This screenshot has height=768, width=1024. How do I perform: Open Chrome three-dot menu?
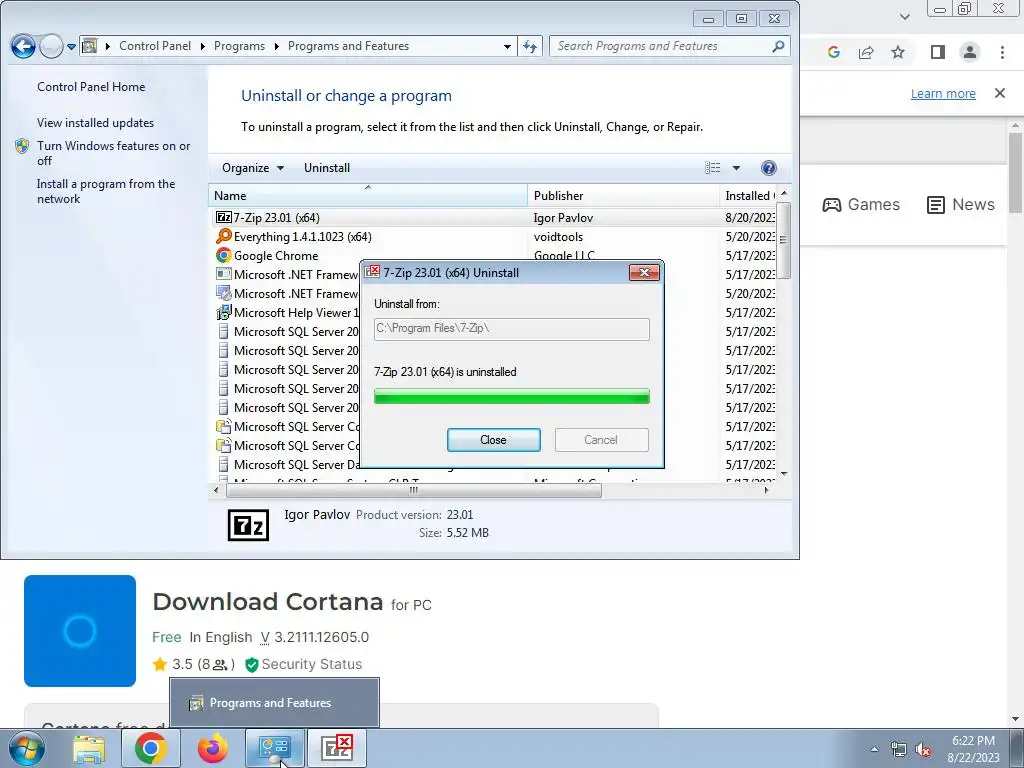(1002, 52)
